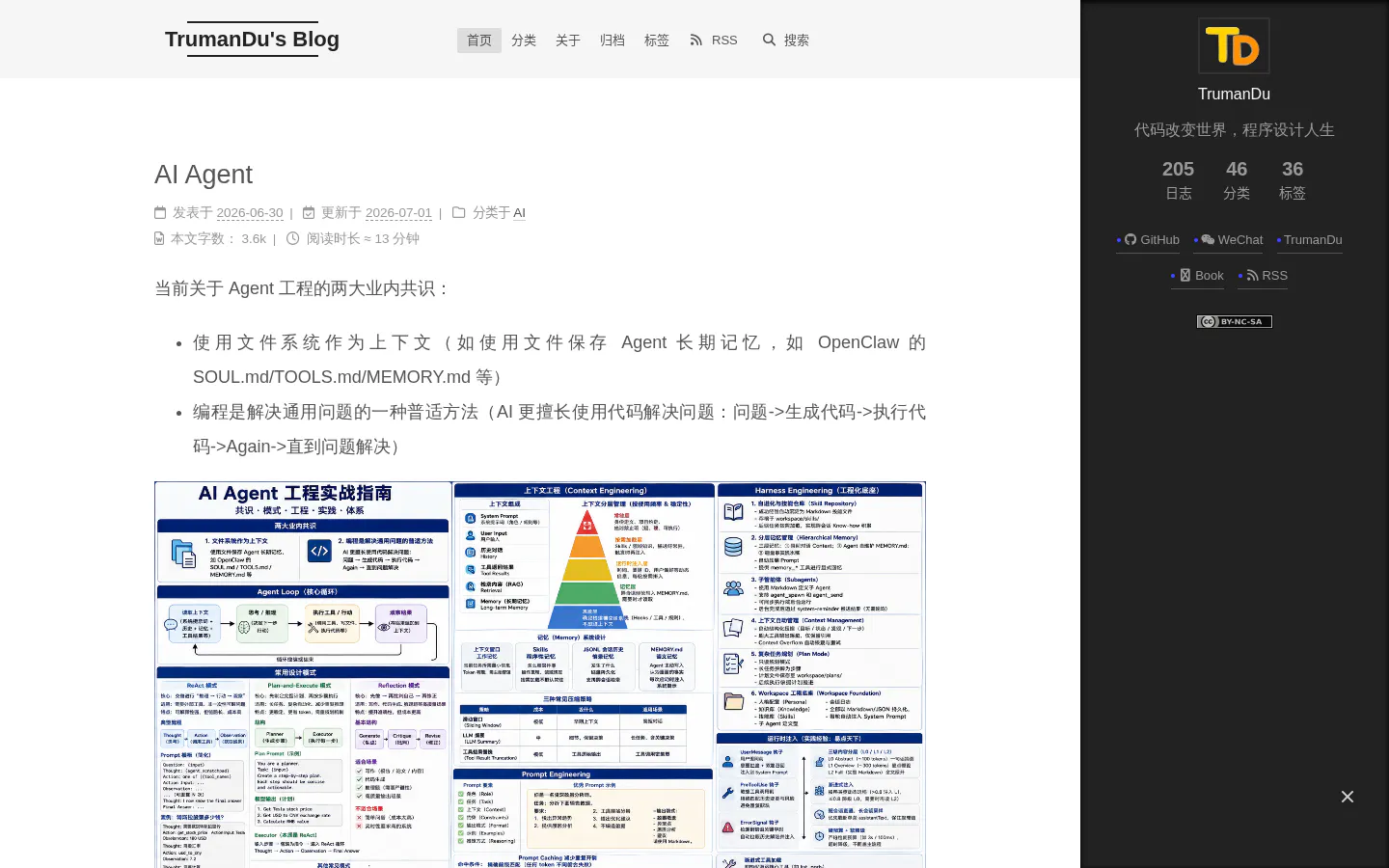The image size is (1389, 868).
Task: Click the CC BY-NC-SA license badge
Action: point(1235,321)
